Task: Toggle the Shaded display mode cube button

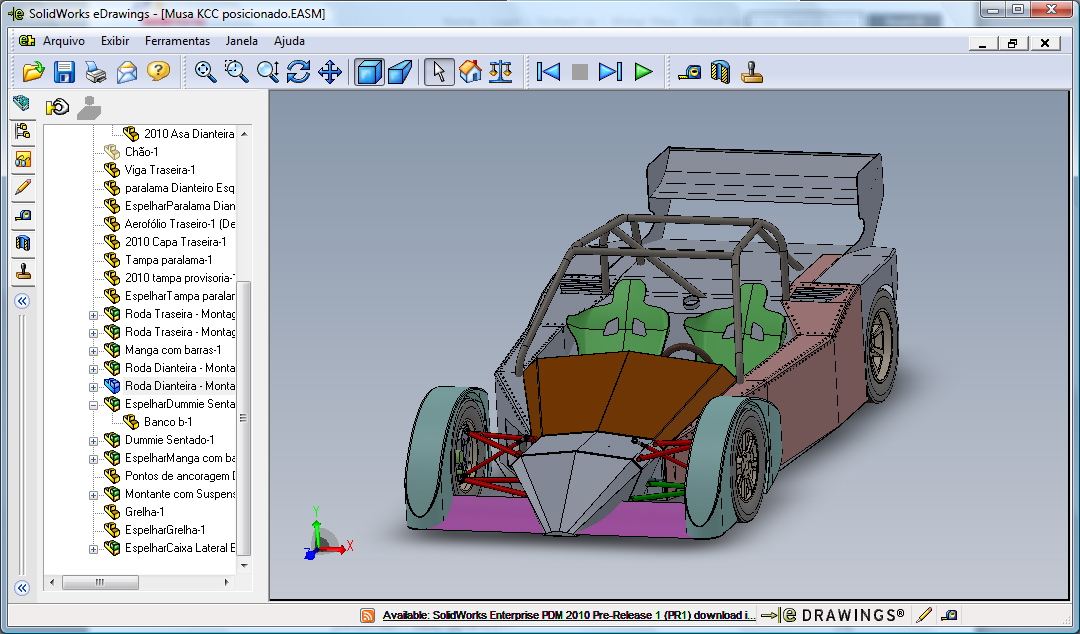Action: [x=369, y=72]
